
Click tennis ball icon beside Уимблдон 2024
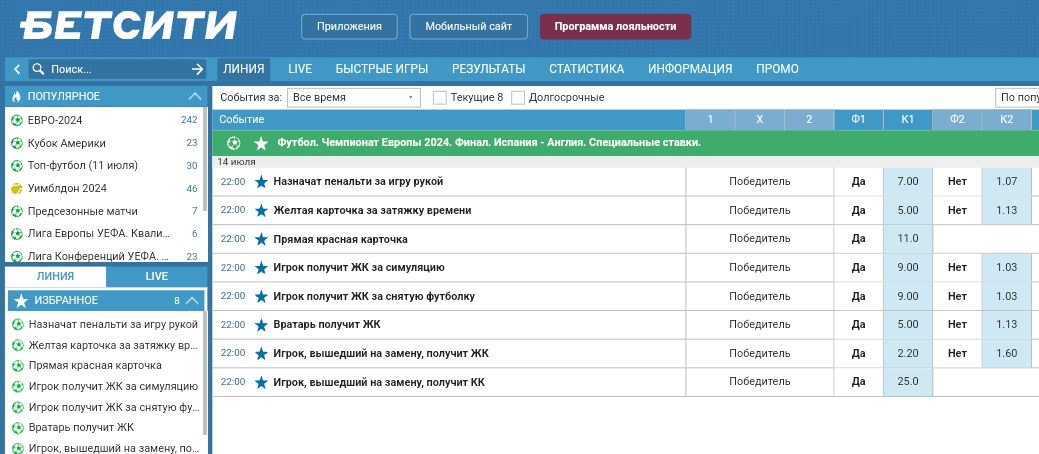click(17, 189)
